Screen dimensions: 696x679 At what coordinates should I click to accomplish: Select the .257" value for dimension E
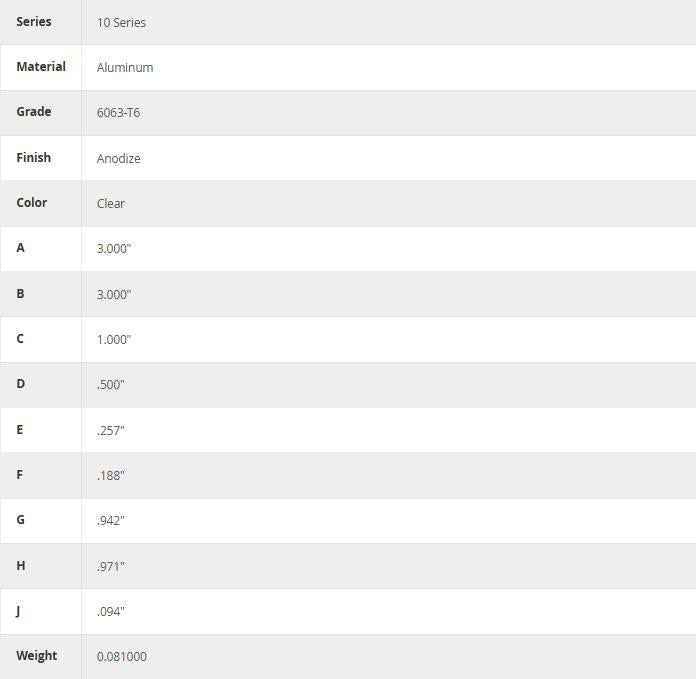[x=111, y=430]
